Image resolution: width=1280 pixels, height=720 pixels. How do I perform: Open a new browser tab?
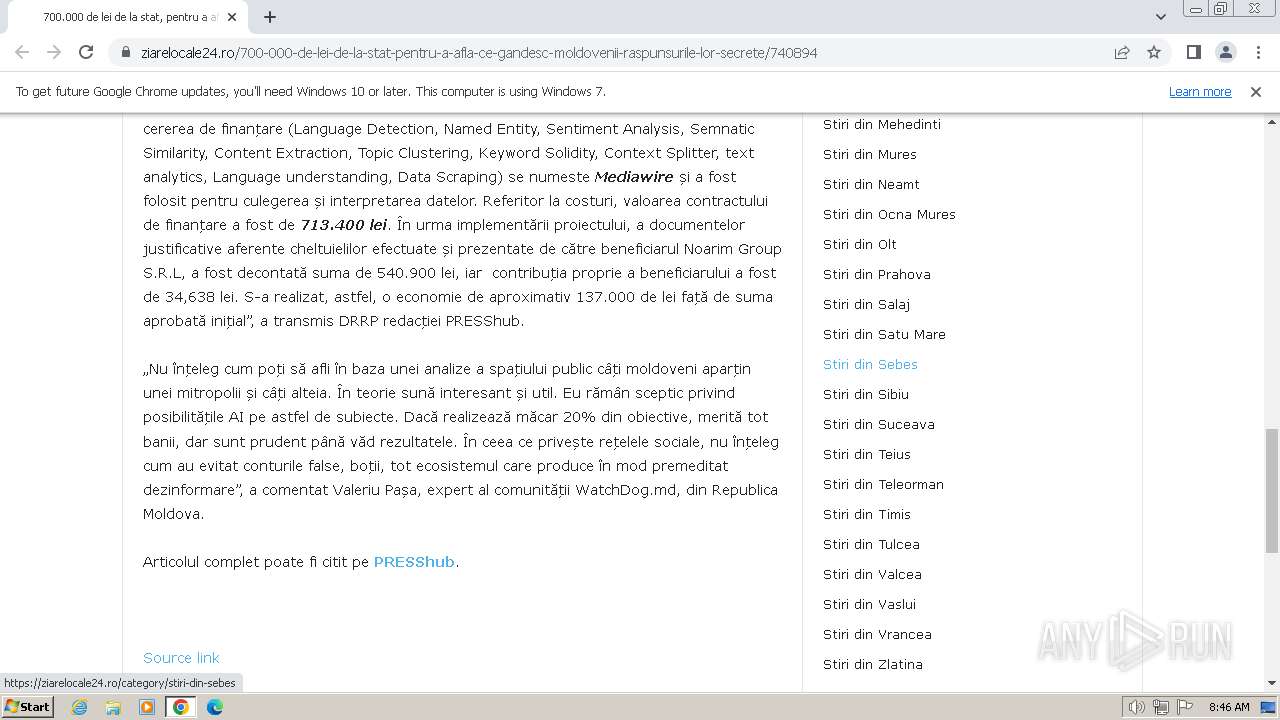270,17
